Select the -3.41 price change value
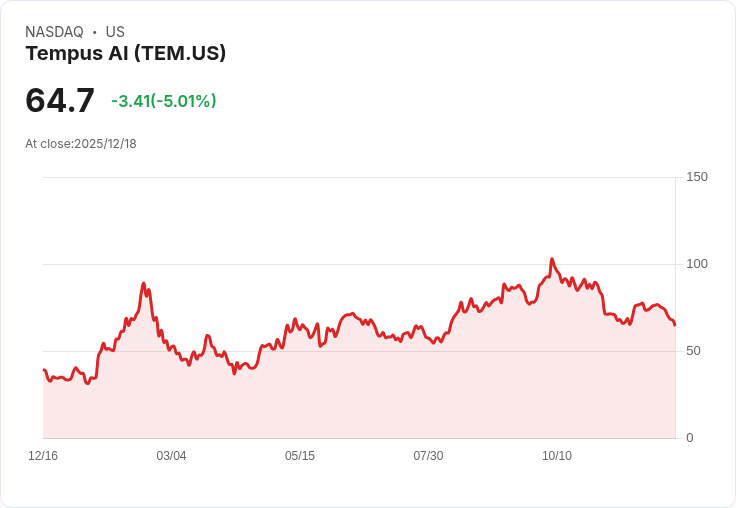Image resolution: width=736 pixels, height=508 pixels. coord(130,101)
